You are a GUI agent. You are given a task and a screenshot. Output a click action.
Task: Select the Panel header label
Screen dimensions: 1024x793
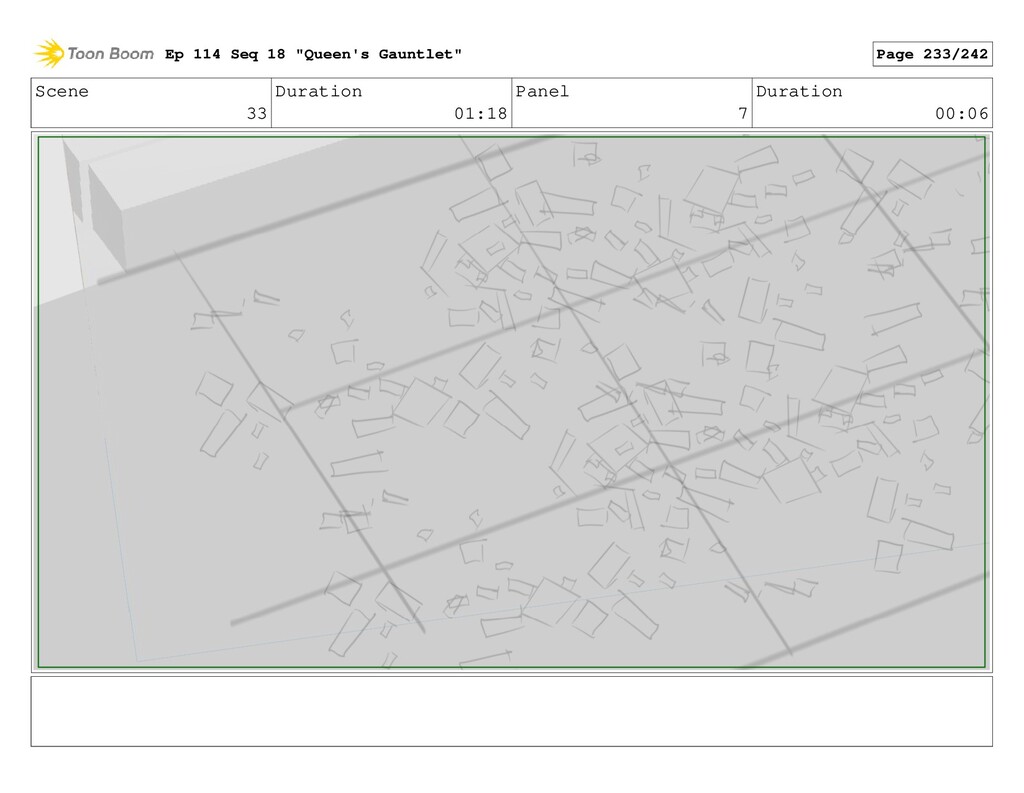(542, 91)
